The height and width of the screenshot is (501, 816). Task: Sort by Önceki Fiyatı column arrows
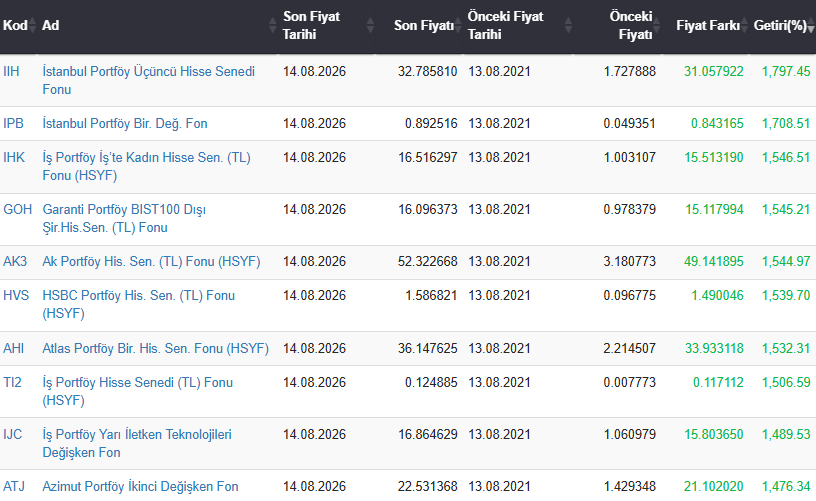(657, 25)
